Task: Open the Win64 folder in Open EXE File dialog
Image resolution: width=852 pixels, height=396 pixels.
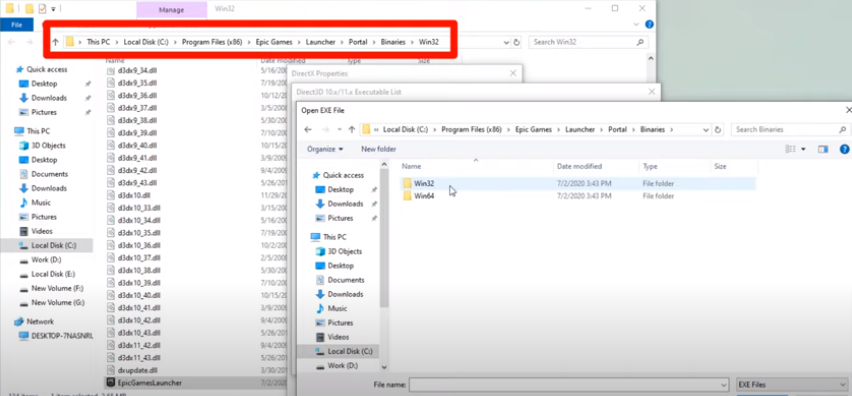Action: point(424,196)
